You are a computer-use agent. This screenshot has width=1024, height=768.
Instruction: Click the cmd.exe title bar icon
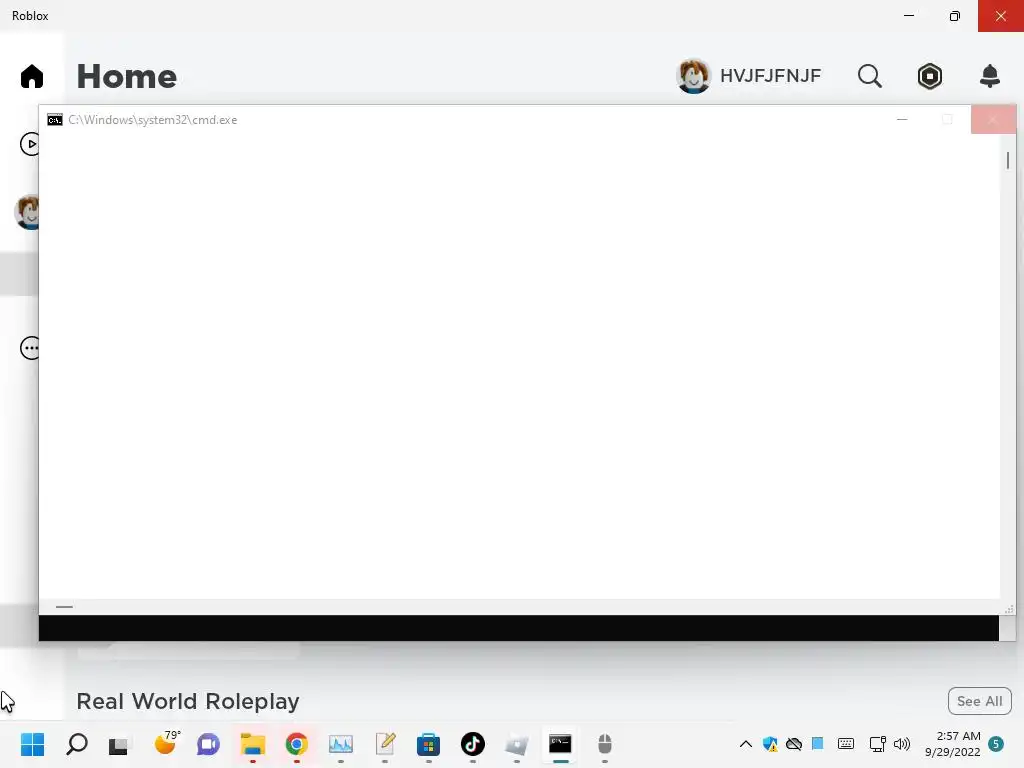pos(55,120)
